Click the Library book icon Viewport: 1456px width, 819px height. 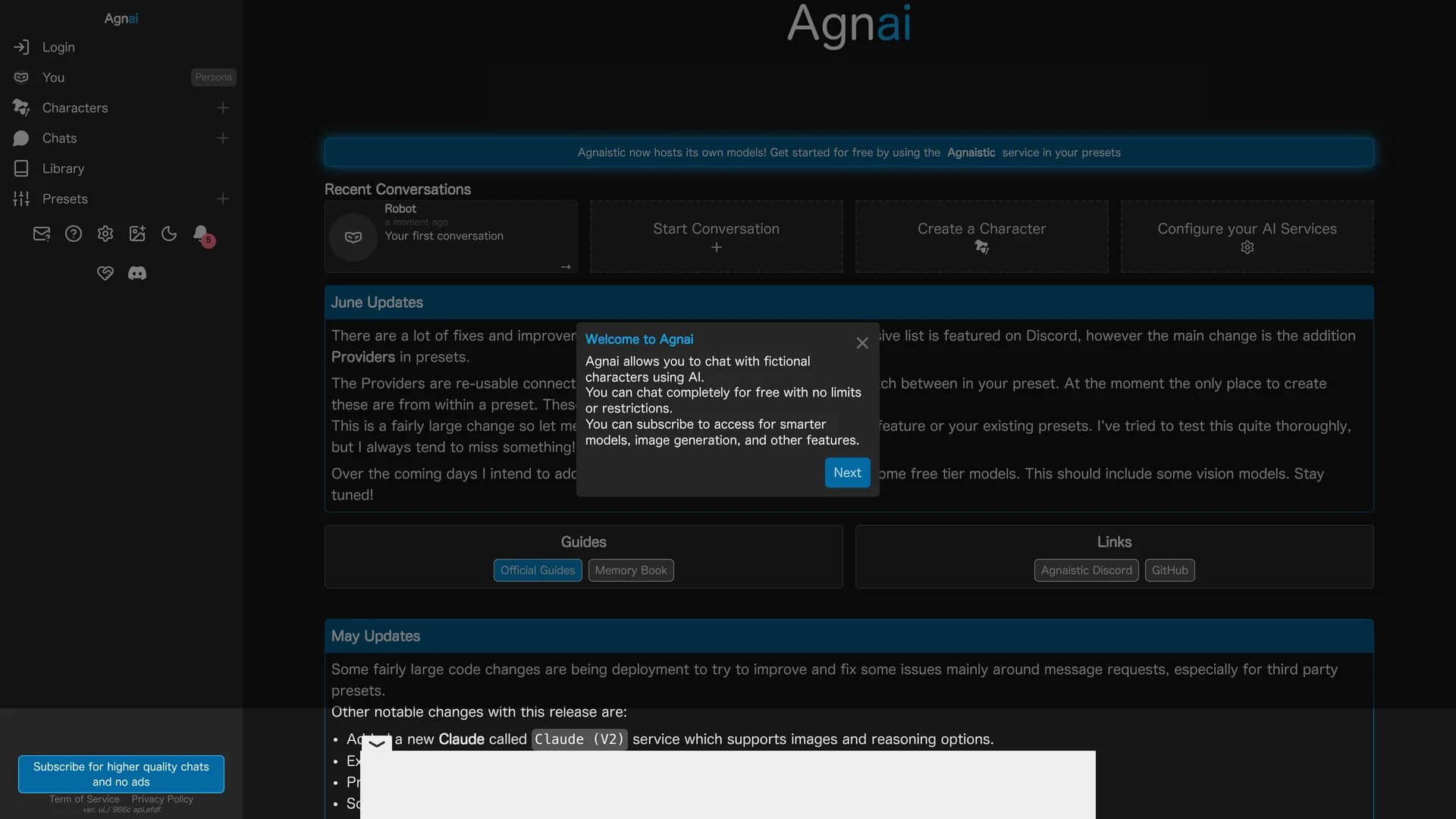[21, 168]
